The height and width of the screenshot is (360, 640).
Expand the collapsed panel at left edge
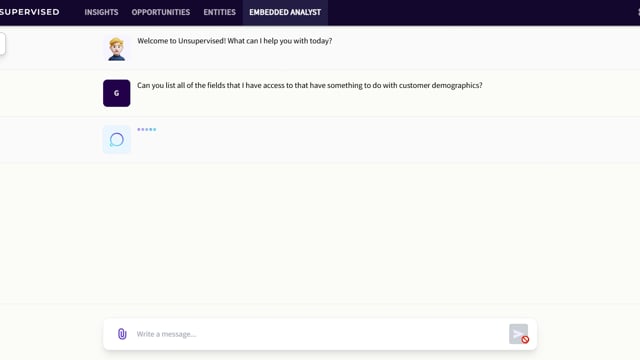(2, 44)
